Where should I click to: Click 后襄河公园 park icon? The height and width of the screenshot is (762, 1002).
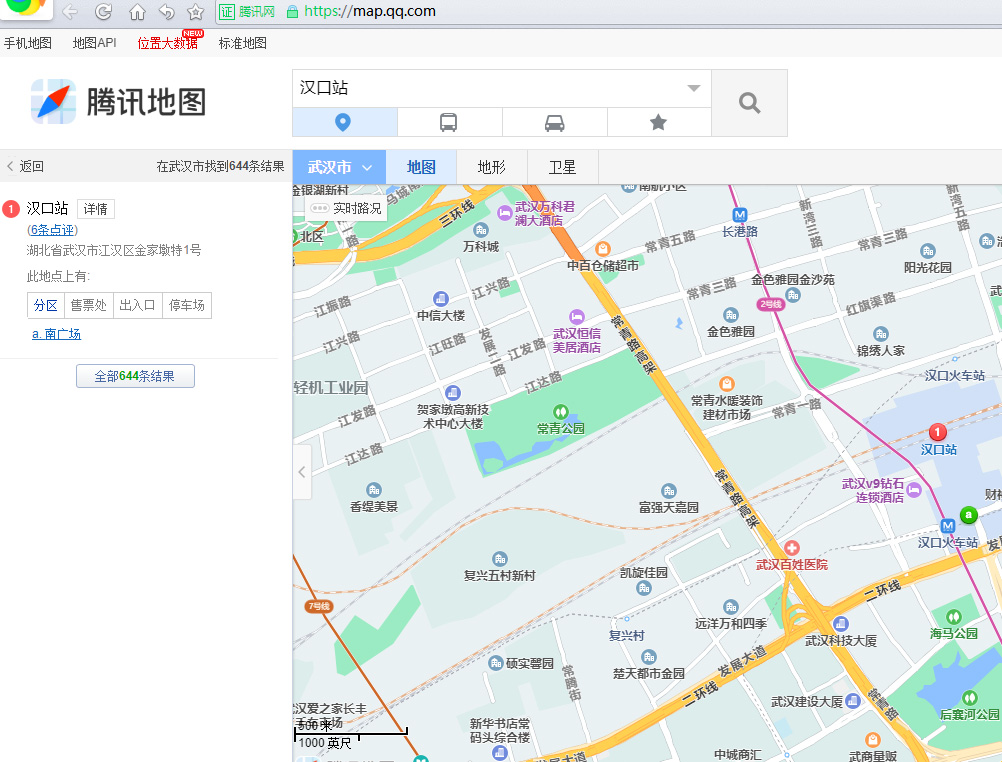point(969,697)
